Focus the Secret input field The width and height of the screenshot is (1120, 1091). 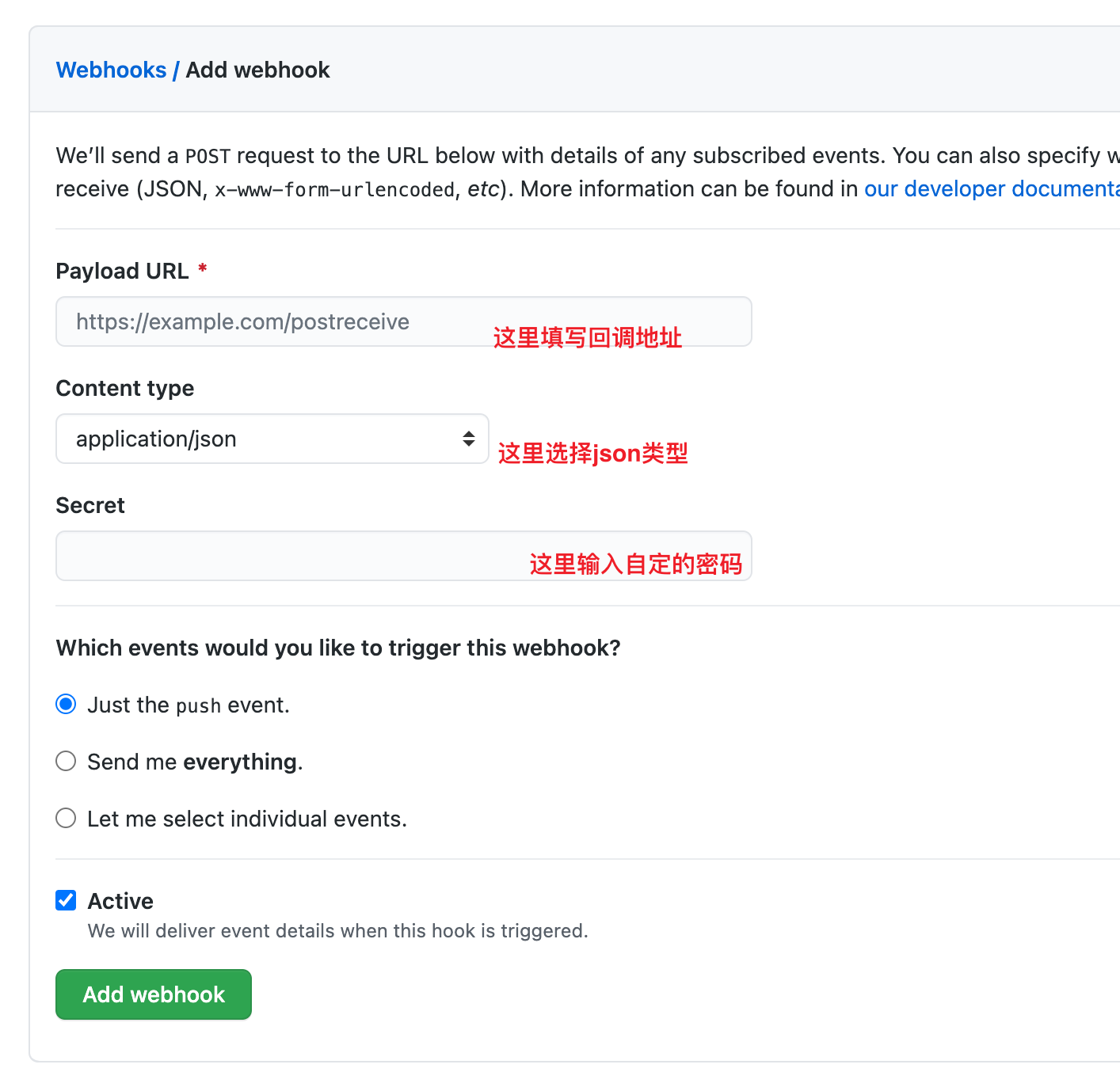pos(404,556)
